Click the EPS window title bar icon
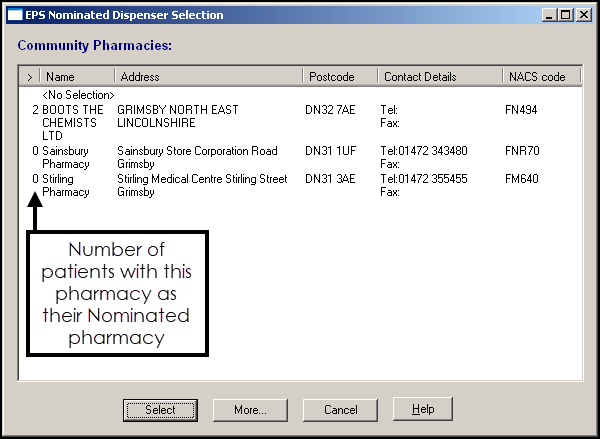600x439 pixels. click(x=14, y=15)
